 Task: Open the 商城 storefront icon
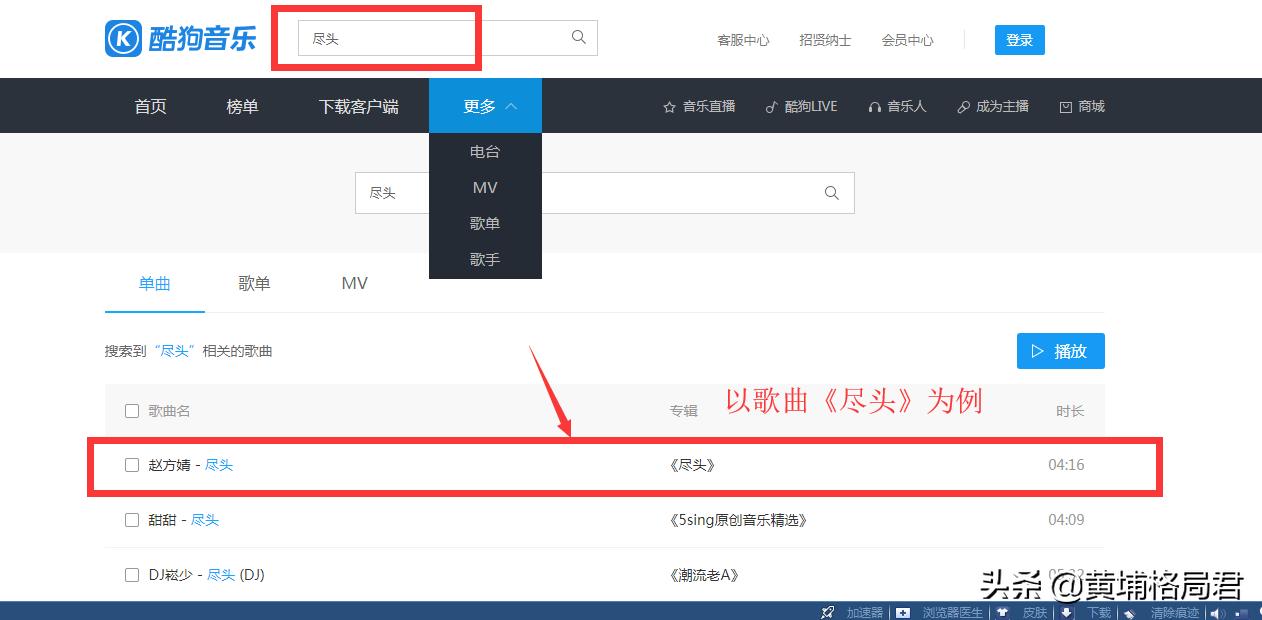[x=1065, y=106]
